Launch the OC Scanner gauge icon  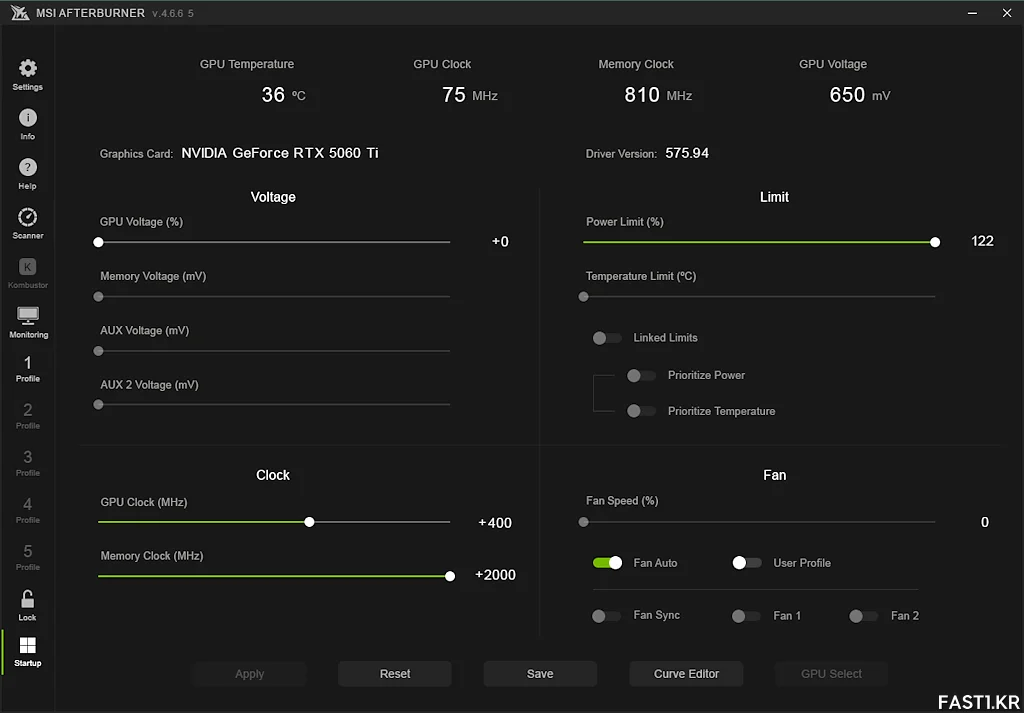pyautogui.click(x=27, y=217)
